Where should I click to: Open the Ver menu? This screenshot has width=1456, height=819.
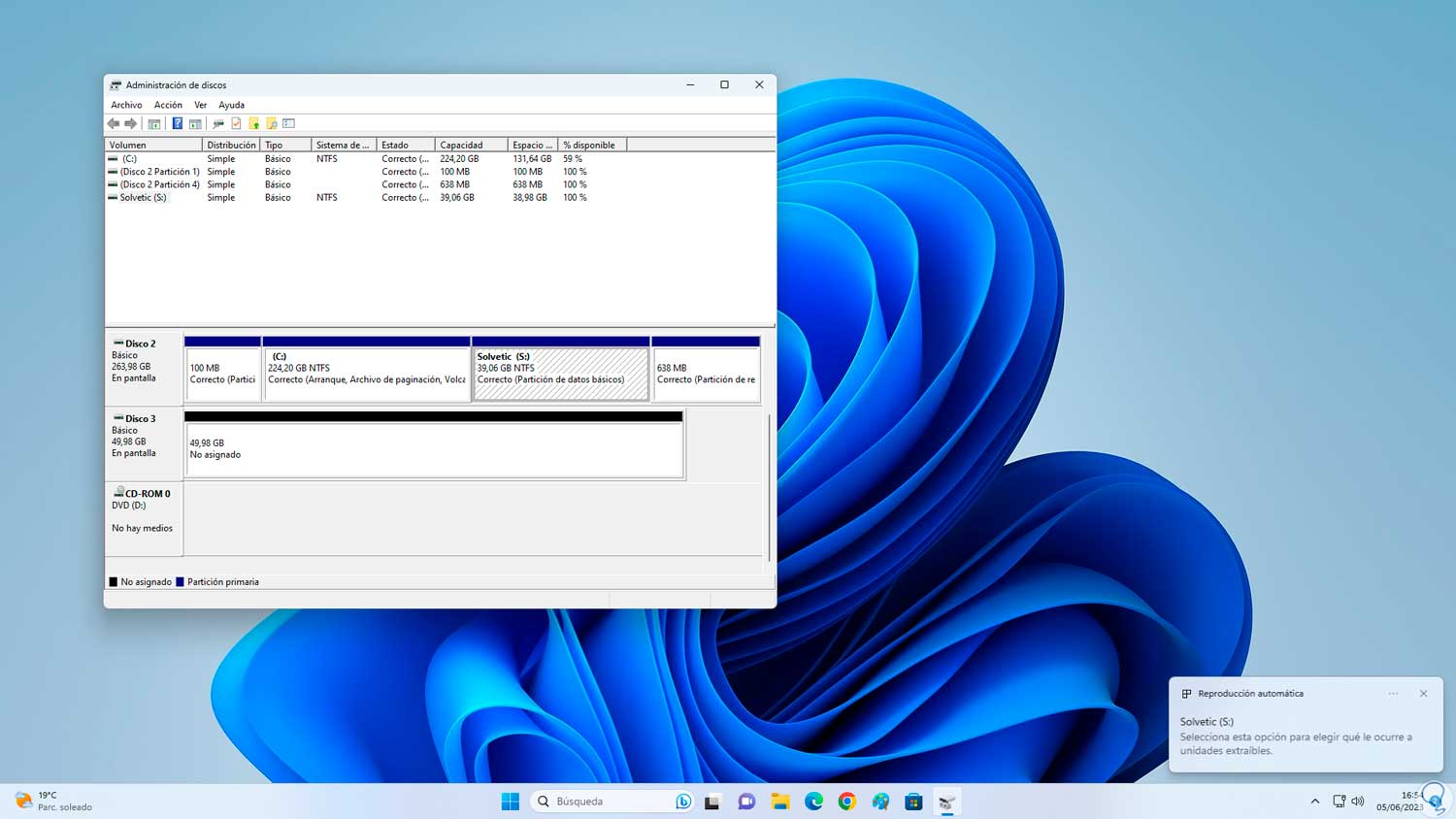pyautogui.click(x=200, y=105)
